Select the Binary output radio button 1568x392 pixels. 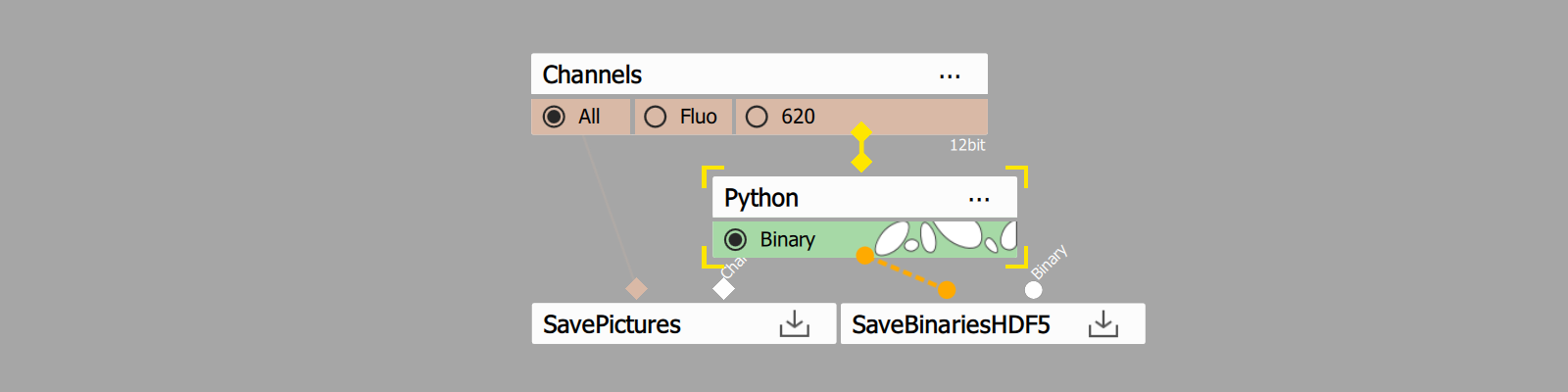click(x=735, y=239)
